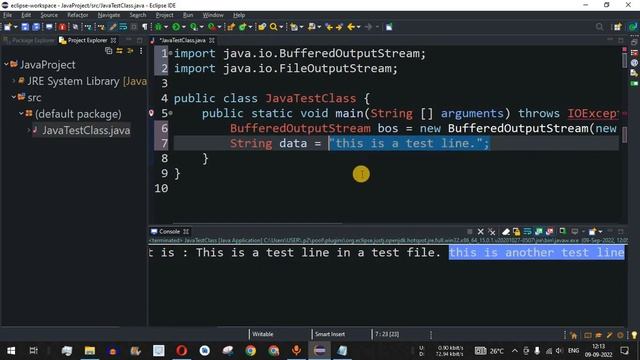This screenshot has width=640, height=360.
Task: Click the Tip of the Day lightbulb
Action: pyautogui.click(x=634, y=335)
